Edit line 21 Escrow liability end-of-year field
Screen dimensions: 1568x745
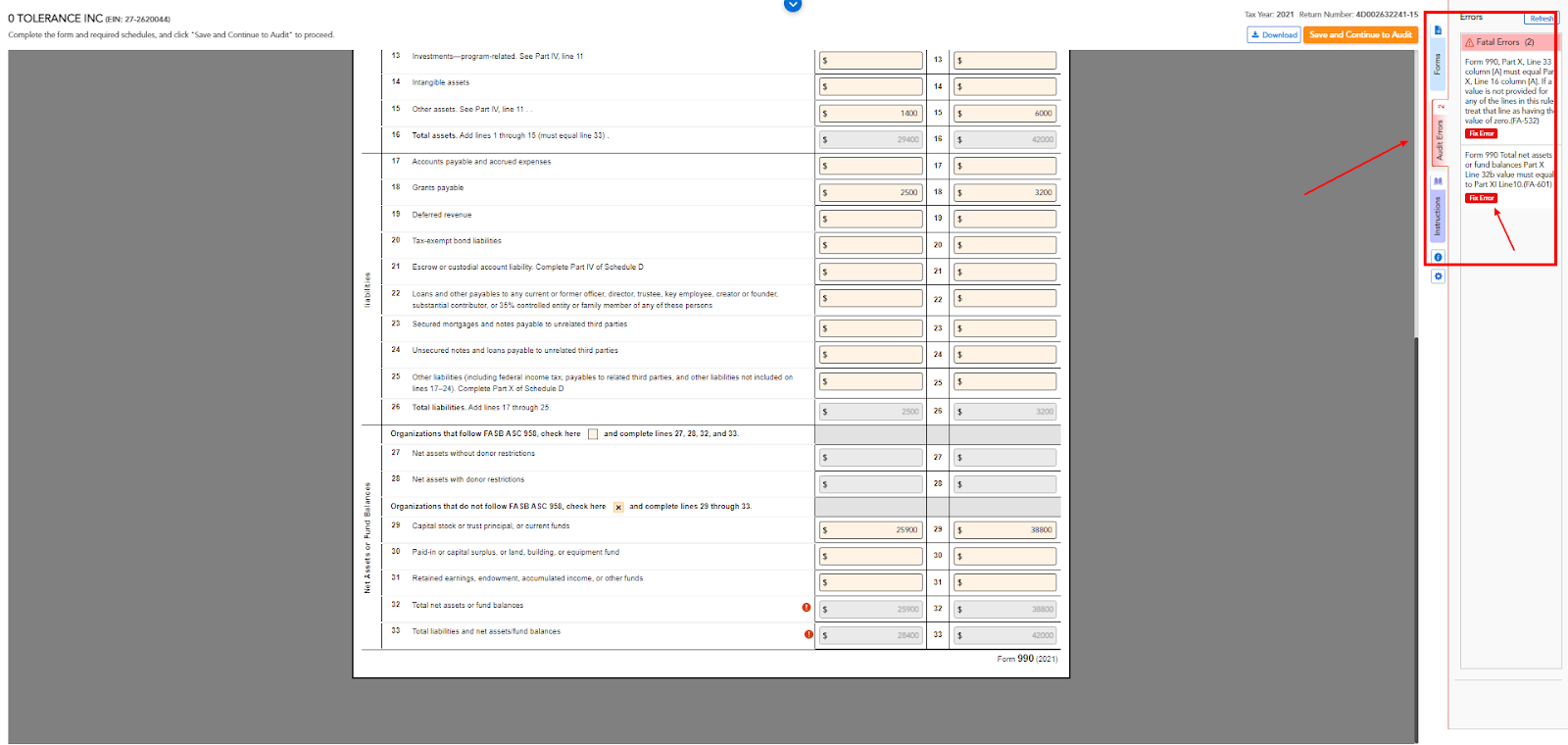[1004, 273]
